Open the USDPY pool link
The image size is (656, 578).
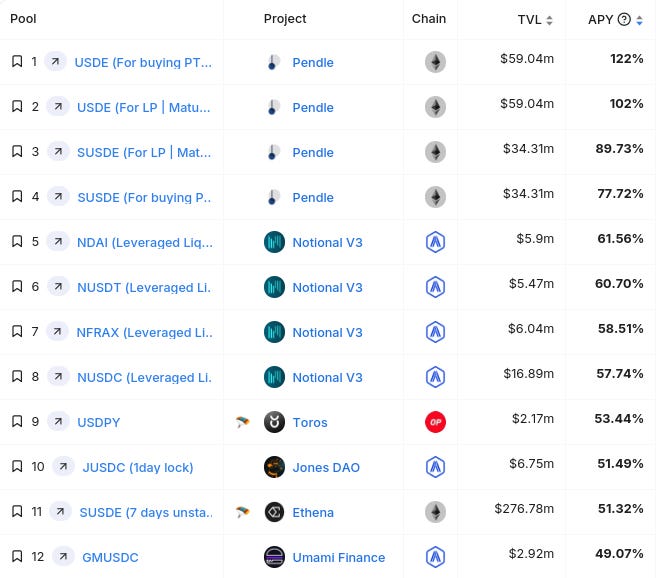tap(99, 422)
